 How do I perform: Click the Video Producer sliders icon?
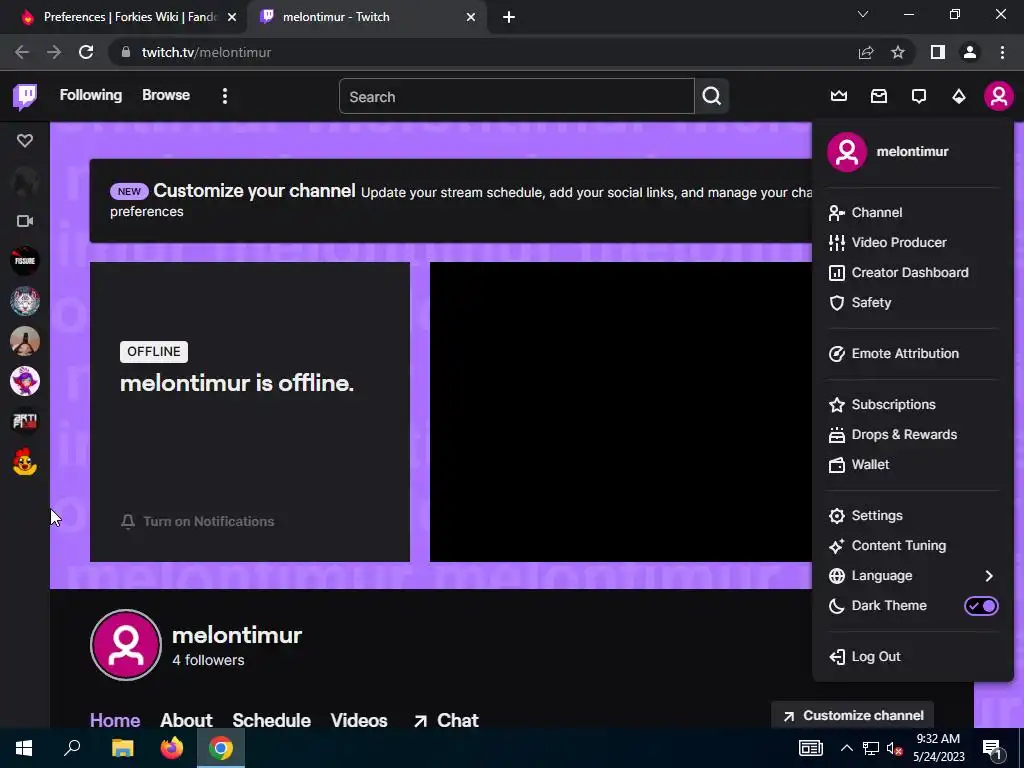[837, 242]
